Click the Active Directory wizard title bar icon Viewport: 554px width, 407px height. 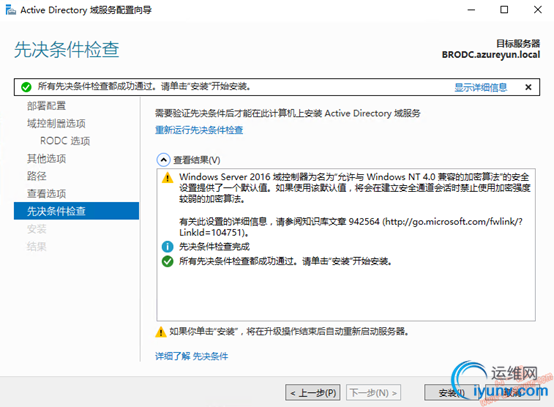11,10
